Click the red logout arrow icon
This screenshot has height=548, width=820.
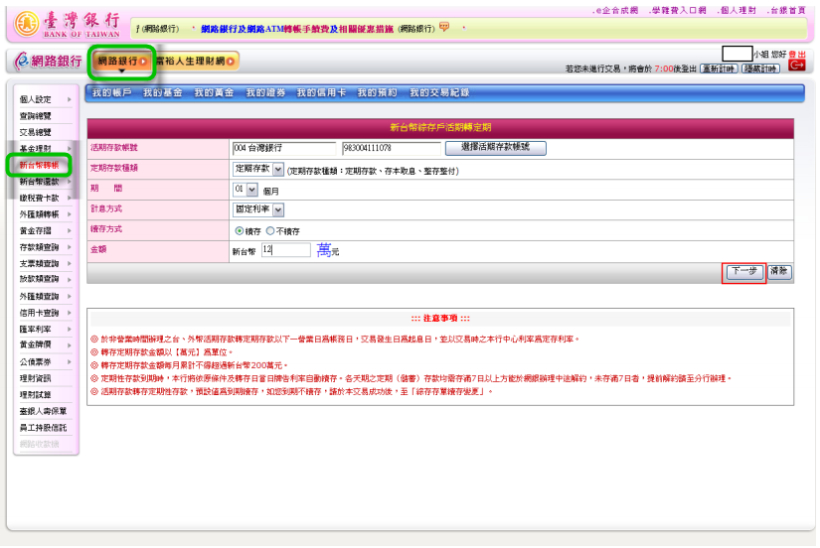click(796, 65)
